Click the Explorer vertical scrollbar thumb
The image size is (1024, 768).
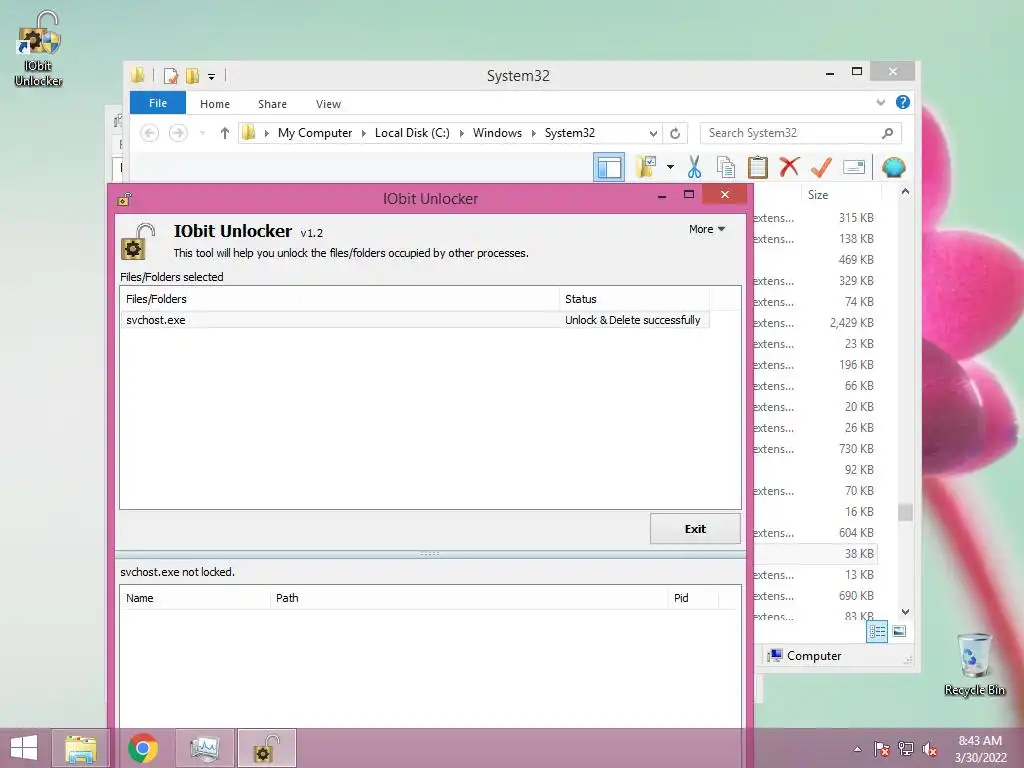(x=905, y=512)
